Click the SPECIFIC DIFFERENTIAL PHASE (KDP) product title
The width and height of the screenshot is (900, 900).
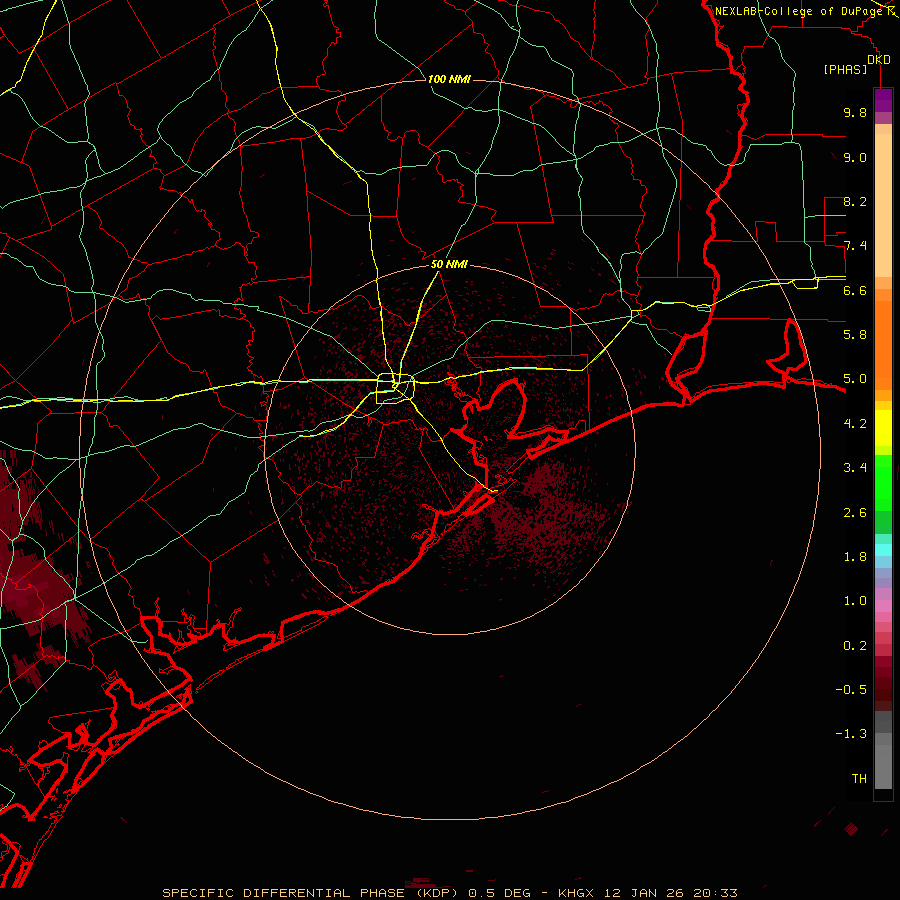pos(313,893)
